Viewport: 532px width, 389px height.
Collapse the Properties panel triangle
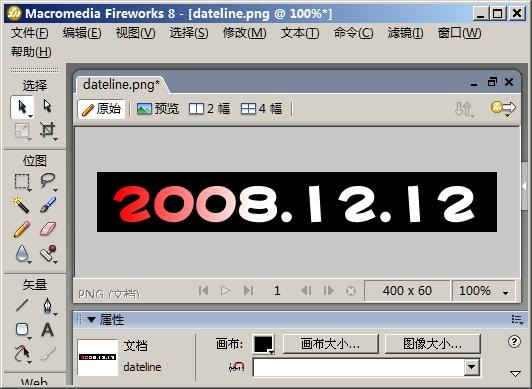coord(91,319)
